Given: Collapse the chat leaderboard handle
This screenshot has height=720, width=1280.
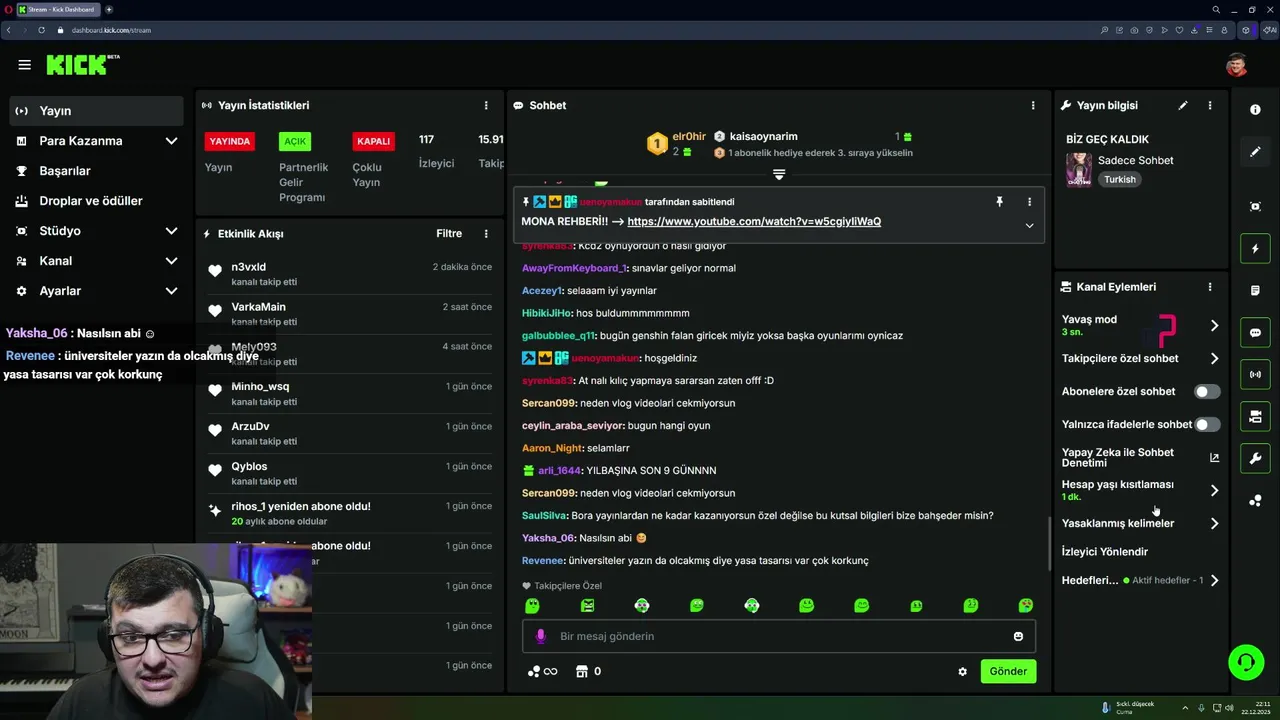Looking at the screenshot, I should (779, 174).
